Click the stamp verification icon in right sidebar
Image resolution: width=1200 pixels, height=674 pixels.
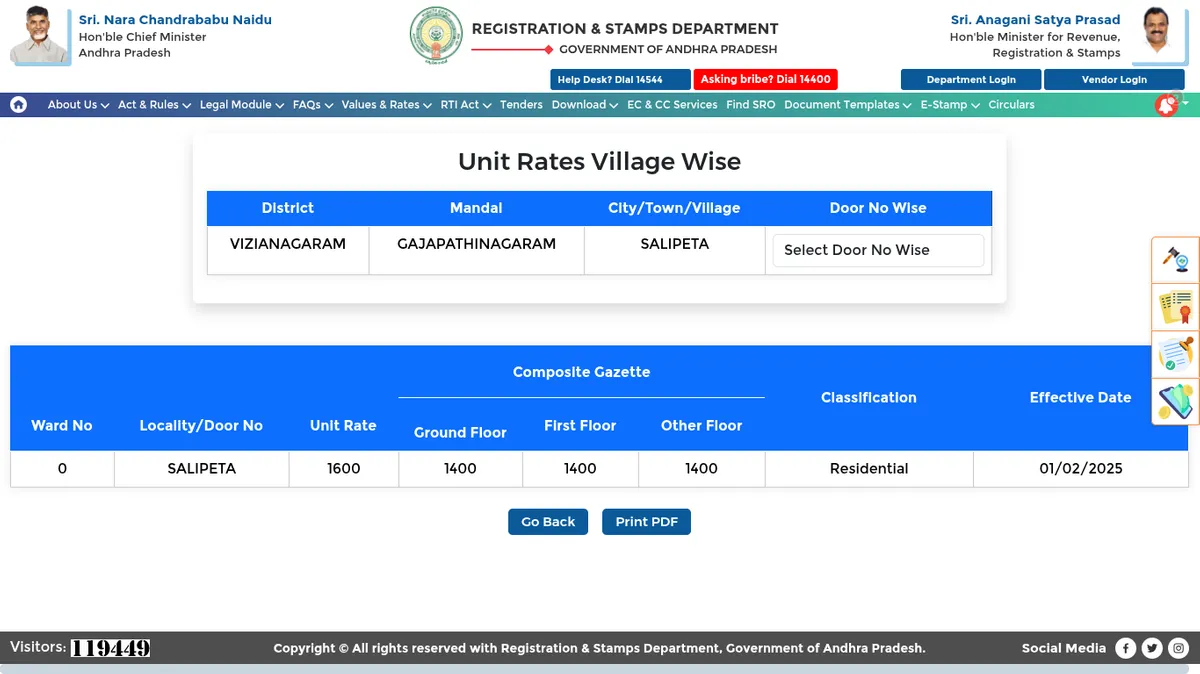[1175, 354]
